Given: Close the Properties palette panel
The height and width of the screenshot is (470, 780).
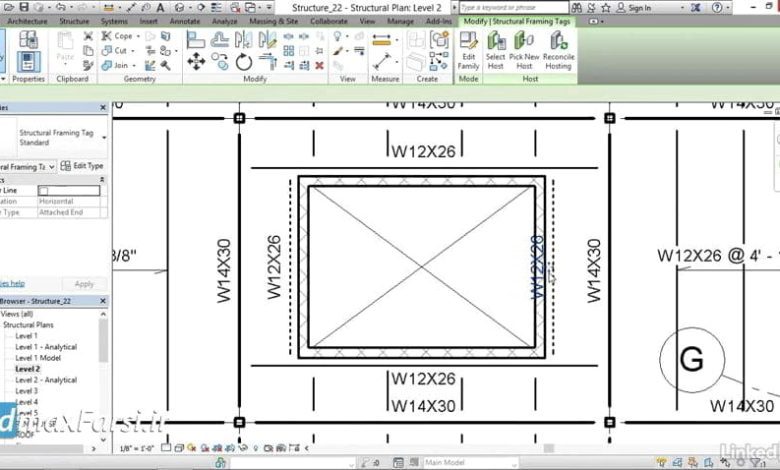Looking at the screenshot, I should (x=102, y=108).
